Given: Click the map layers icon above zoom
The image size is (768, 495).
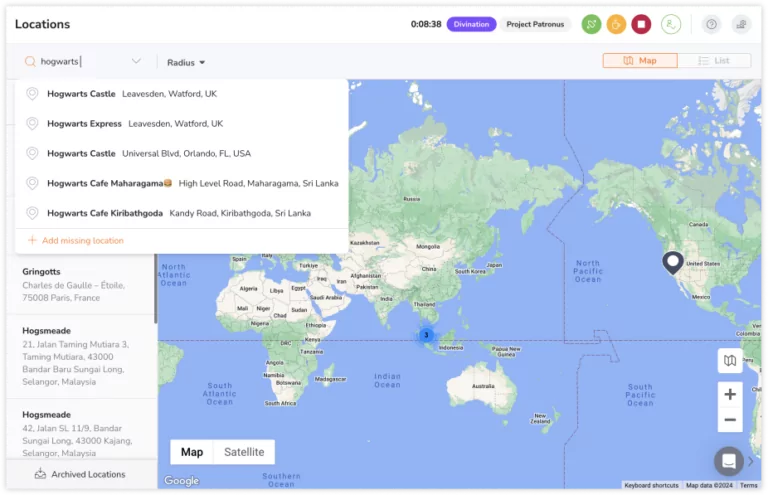Looking at the screenshot, I should pos(730,361).
